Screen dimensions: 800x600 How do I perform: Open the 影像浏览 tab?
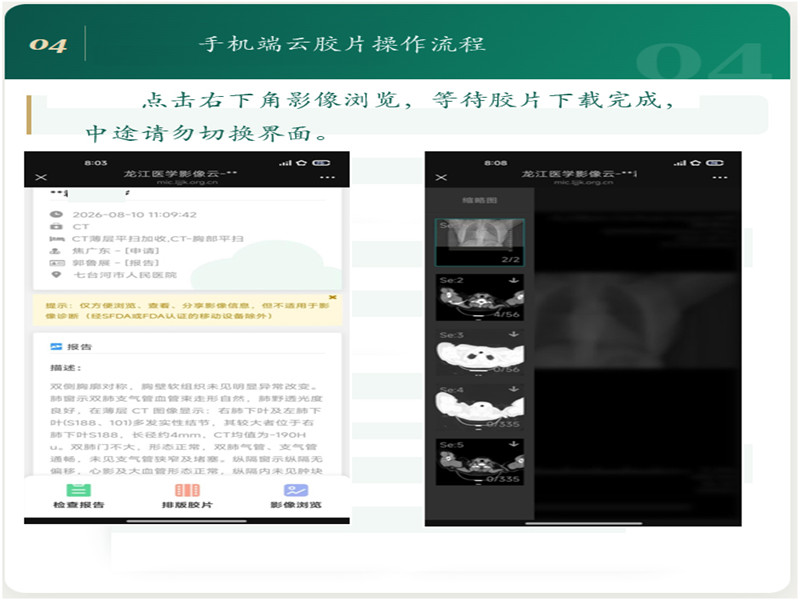[x=296, y=496]
